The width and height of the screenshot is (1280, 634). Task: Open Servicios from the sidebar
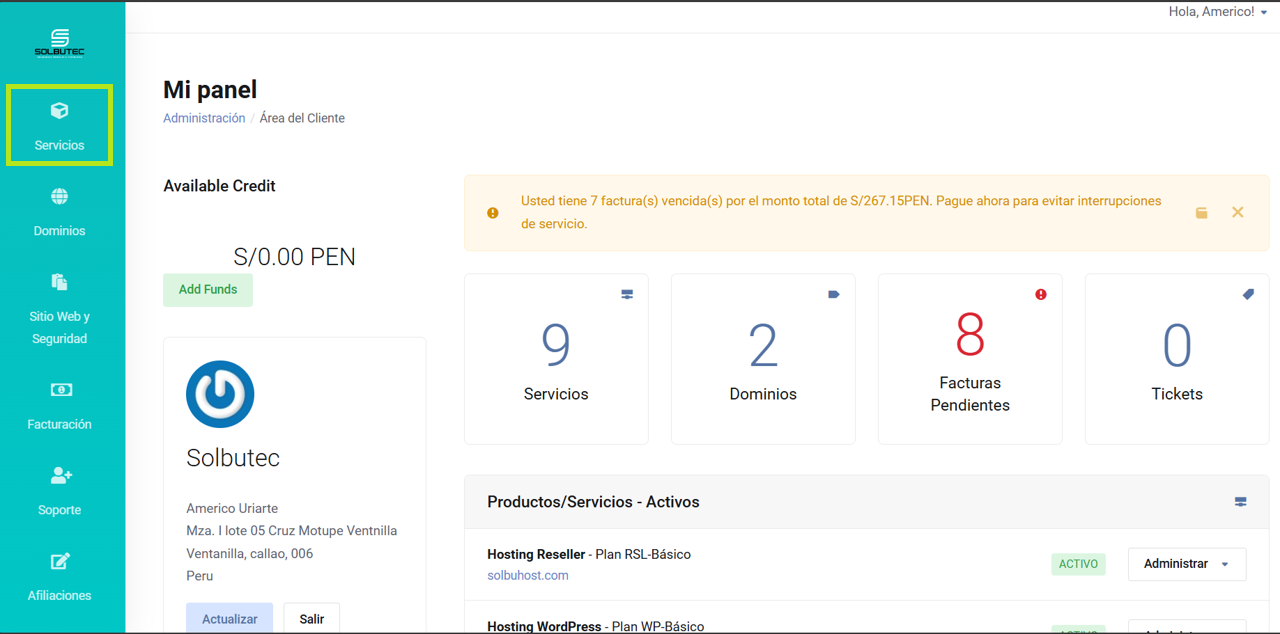(59, 126)
